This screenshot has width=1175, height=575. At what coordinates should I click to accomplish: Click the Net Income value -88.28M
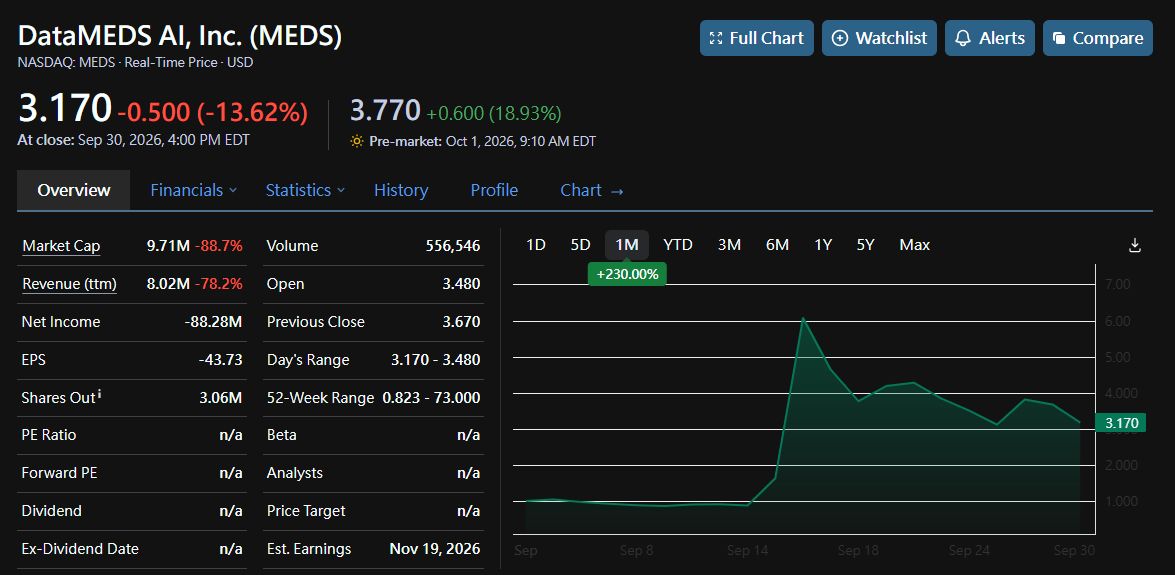pyautogui.click(x=213, y=322)
